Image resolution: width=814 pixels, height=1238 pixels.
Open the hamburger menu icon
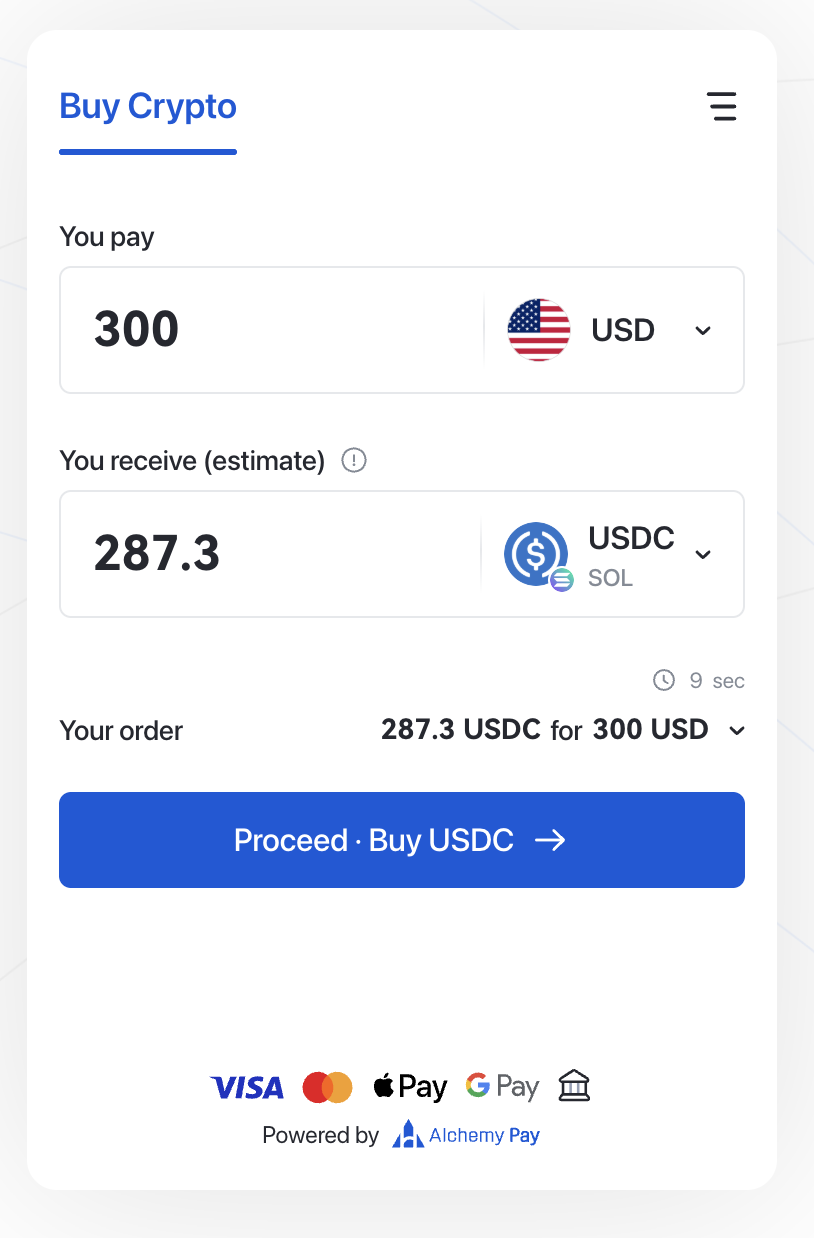[721, 106]
